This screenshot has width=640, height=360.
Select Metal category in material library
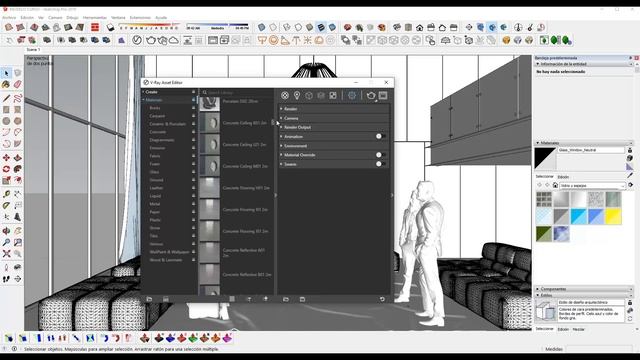click(155, 204)
